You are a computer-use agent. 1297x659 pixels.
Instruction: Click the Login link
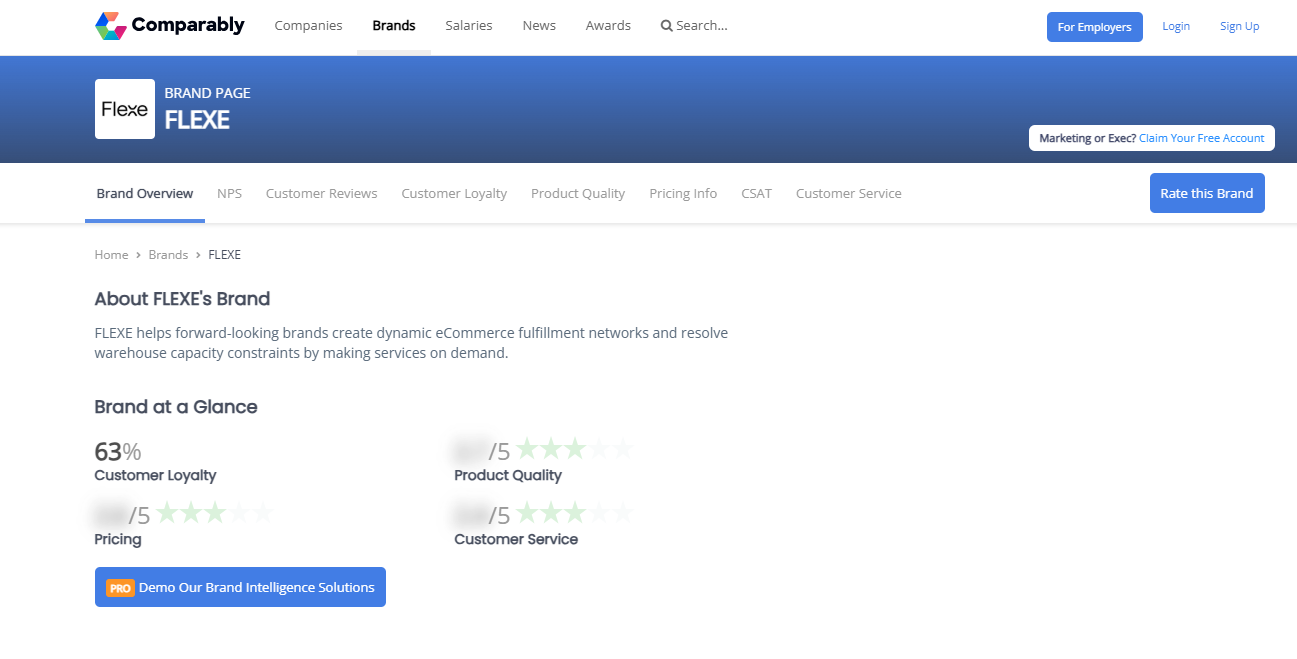tap(1176, 27)
